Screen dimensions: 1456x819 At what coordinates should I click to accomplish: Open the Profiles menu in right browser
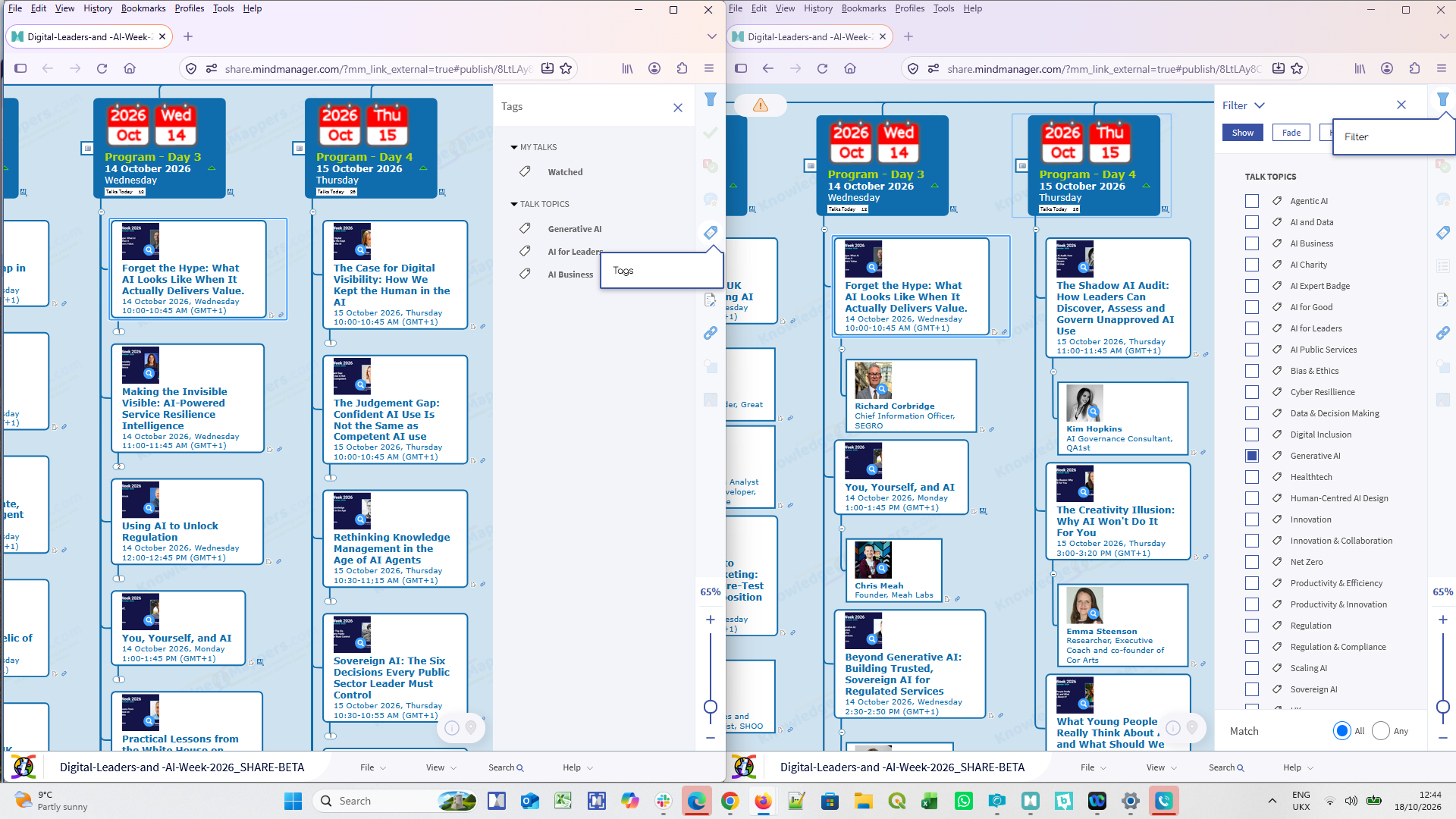909,8
